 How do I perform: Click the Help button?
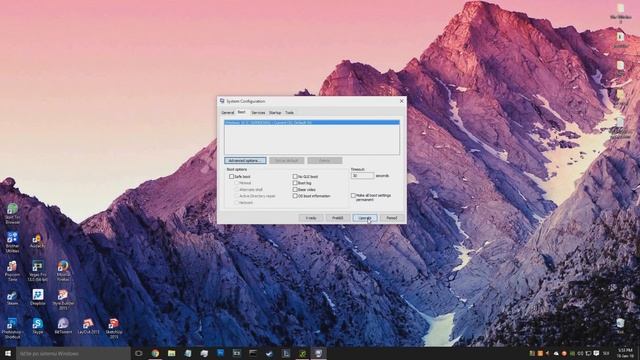click(391, 218)
